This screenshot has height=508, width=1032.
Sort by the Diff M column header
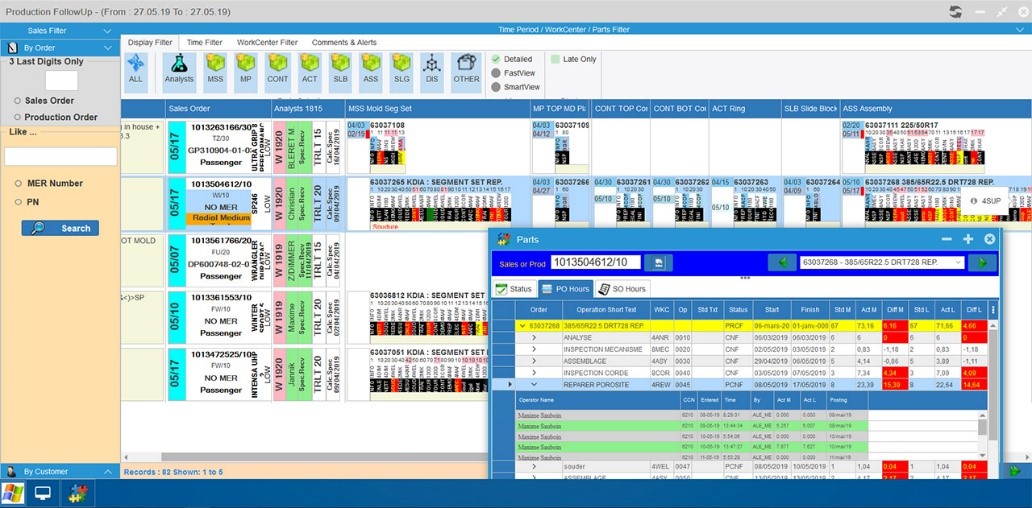[x=894, y=309]
